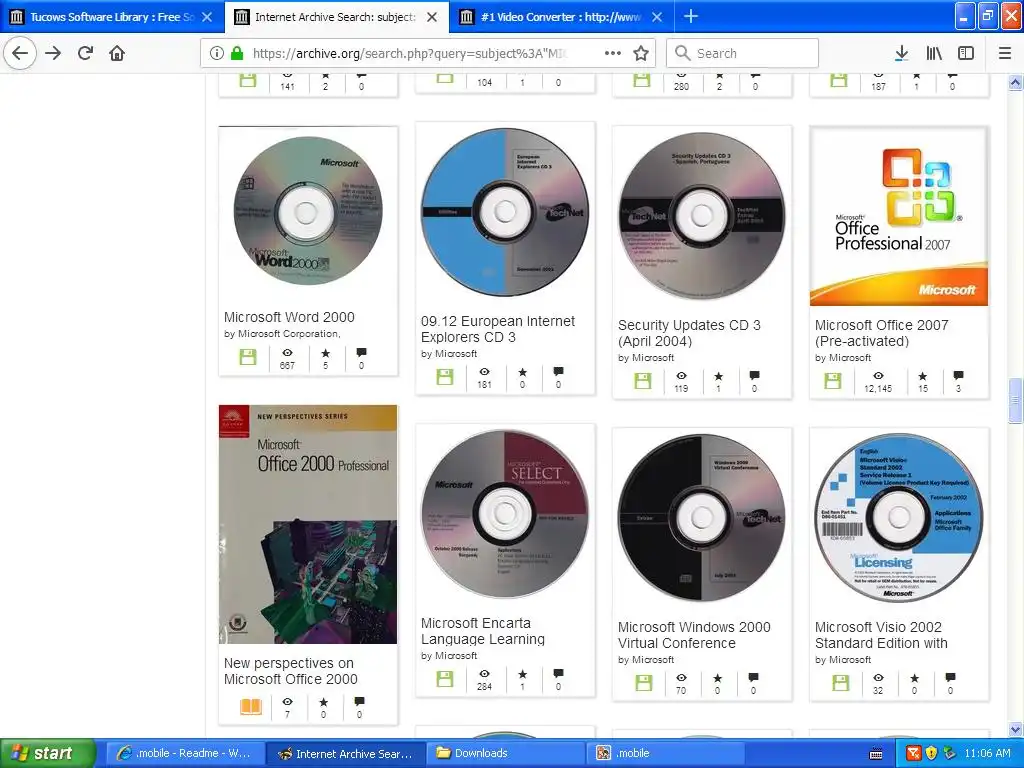Close the Internet Archive Search tab
Viewport: 1024px width, 768px height.
tap(432, 17)
